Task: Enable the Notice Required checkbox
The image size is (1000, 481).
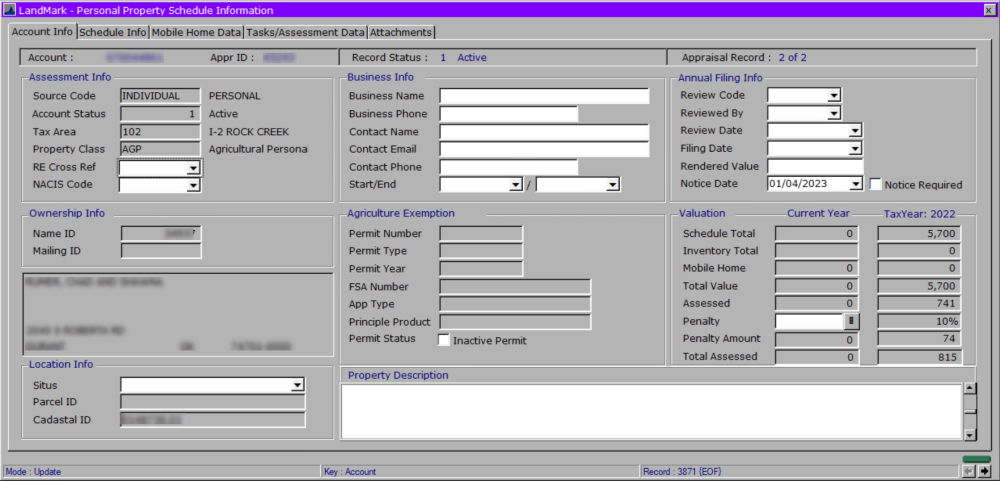Action: [876, 184]
